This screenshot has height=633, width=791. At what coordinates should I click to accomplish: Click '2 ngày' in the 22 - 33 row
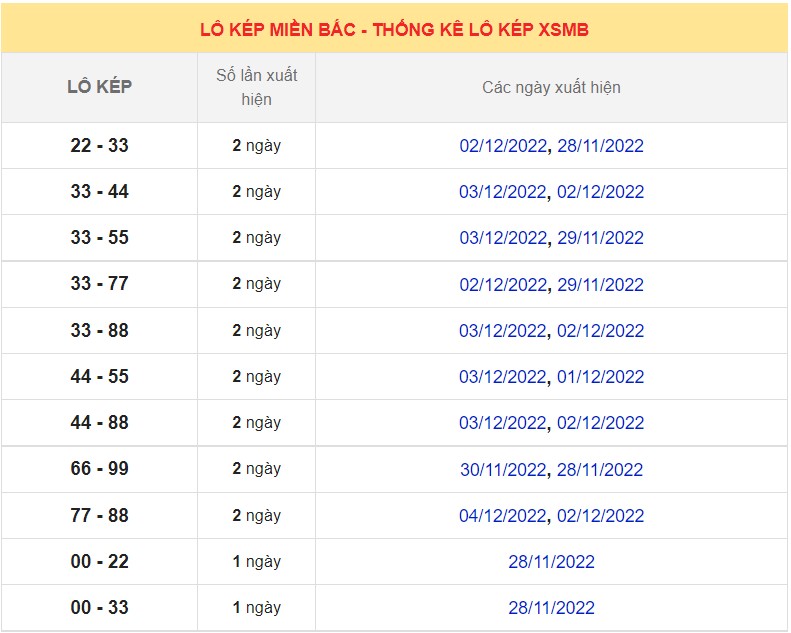[256, 146]
